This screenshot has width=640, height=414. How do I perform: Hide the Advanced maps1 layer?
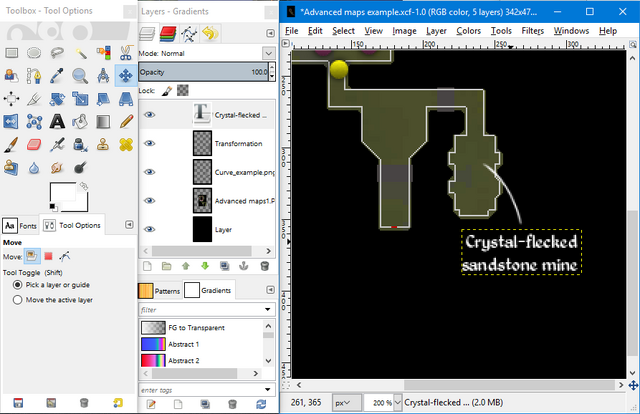pyautogui.click(x=150, y=200)
